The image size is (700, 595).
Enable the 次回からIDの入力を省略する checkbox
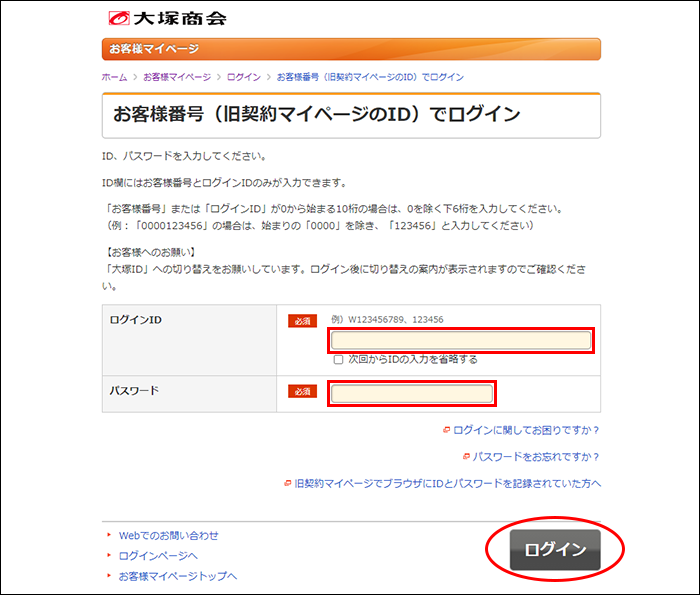338,359
